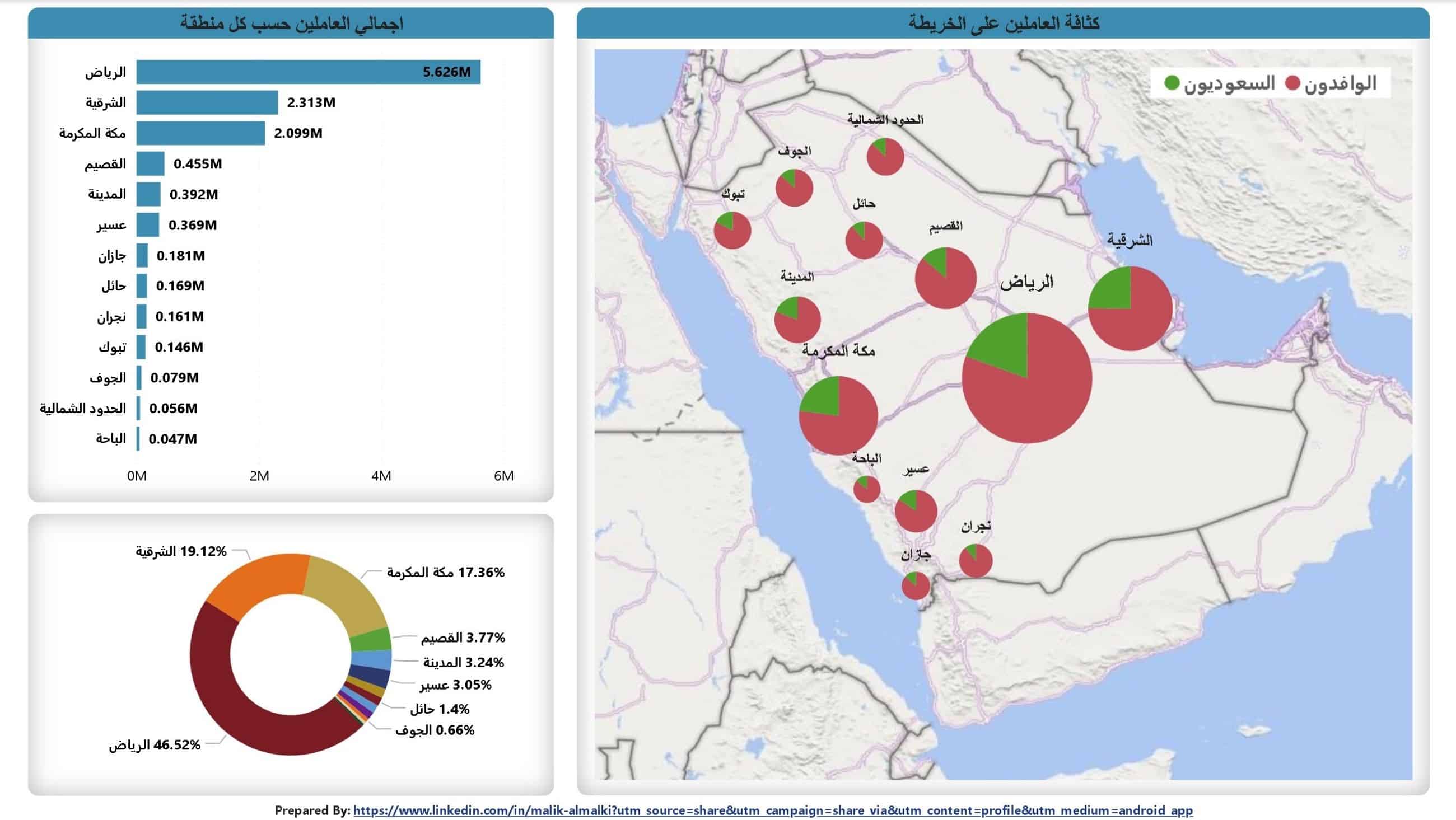This screenshot has width=1456, height=820.
Task: Click the 0.047M value label
Action: pos(173,438)
